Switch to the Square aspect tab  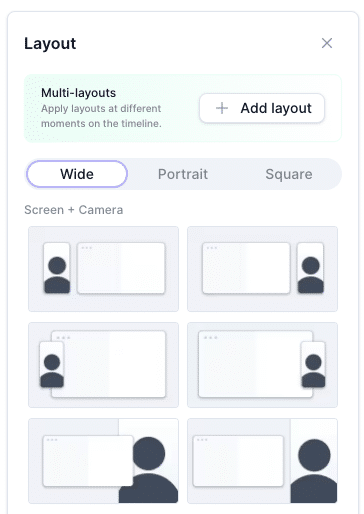click(x=289, y=174)
